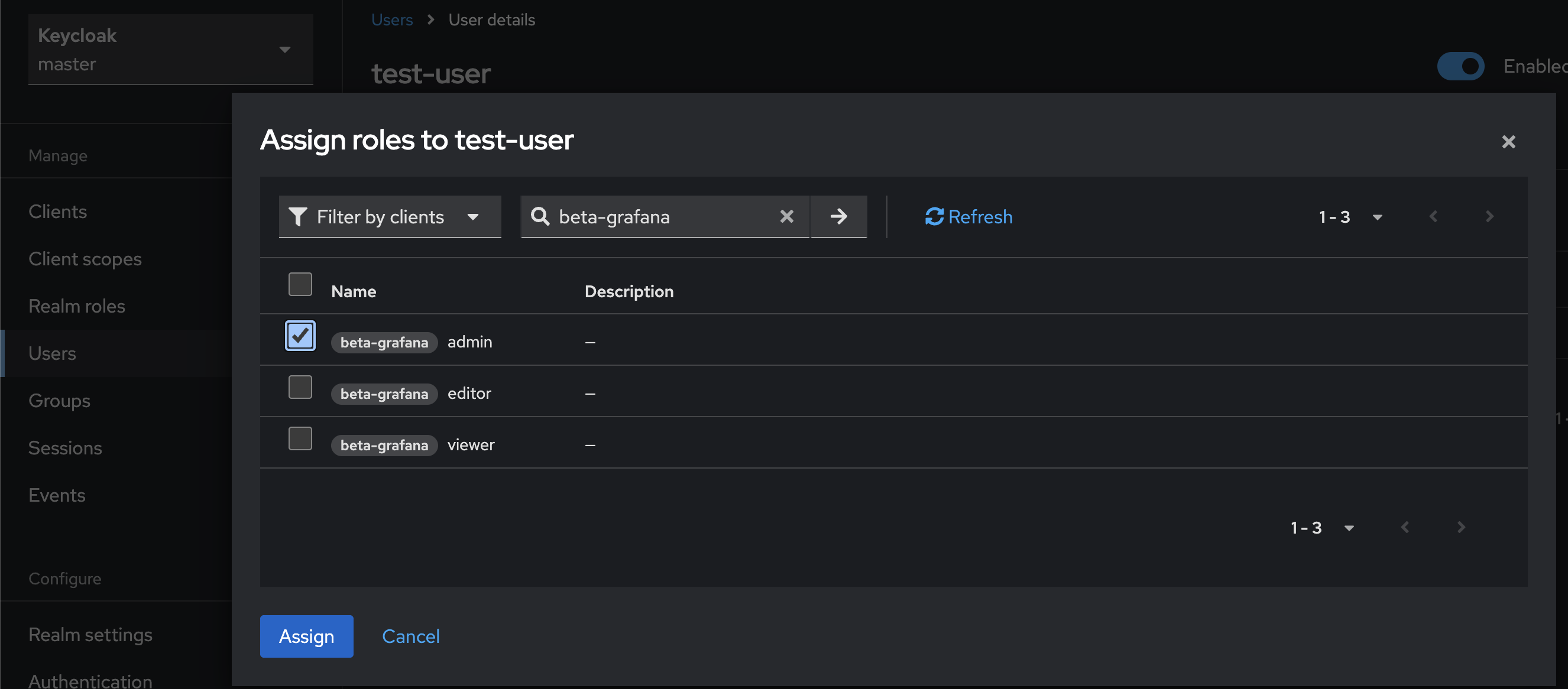
Task: Go to previous page in bottom pagination
Action: (x=1405, y=527)
